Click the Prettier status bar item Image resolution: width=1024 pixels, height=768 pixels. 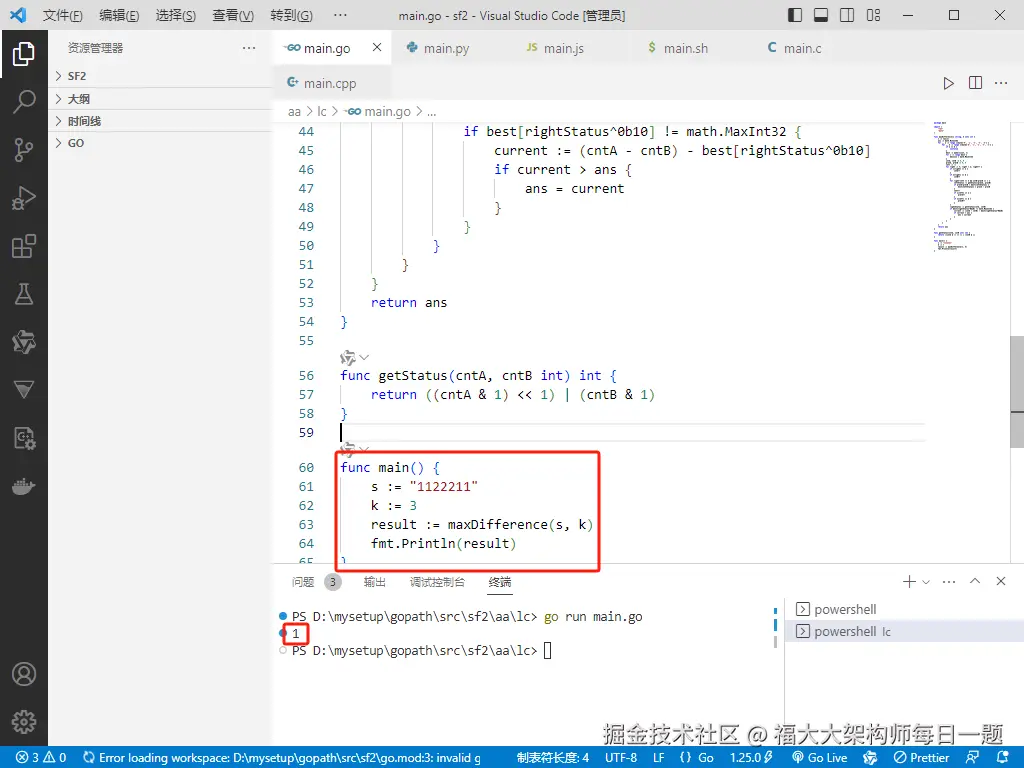coord(921,758)
